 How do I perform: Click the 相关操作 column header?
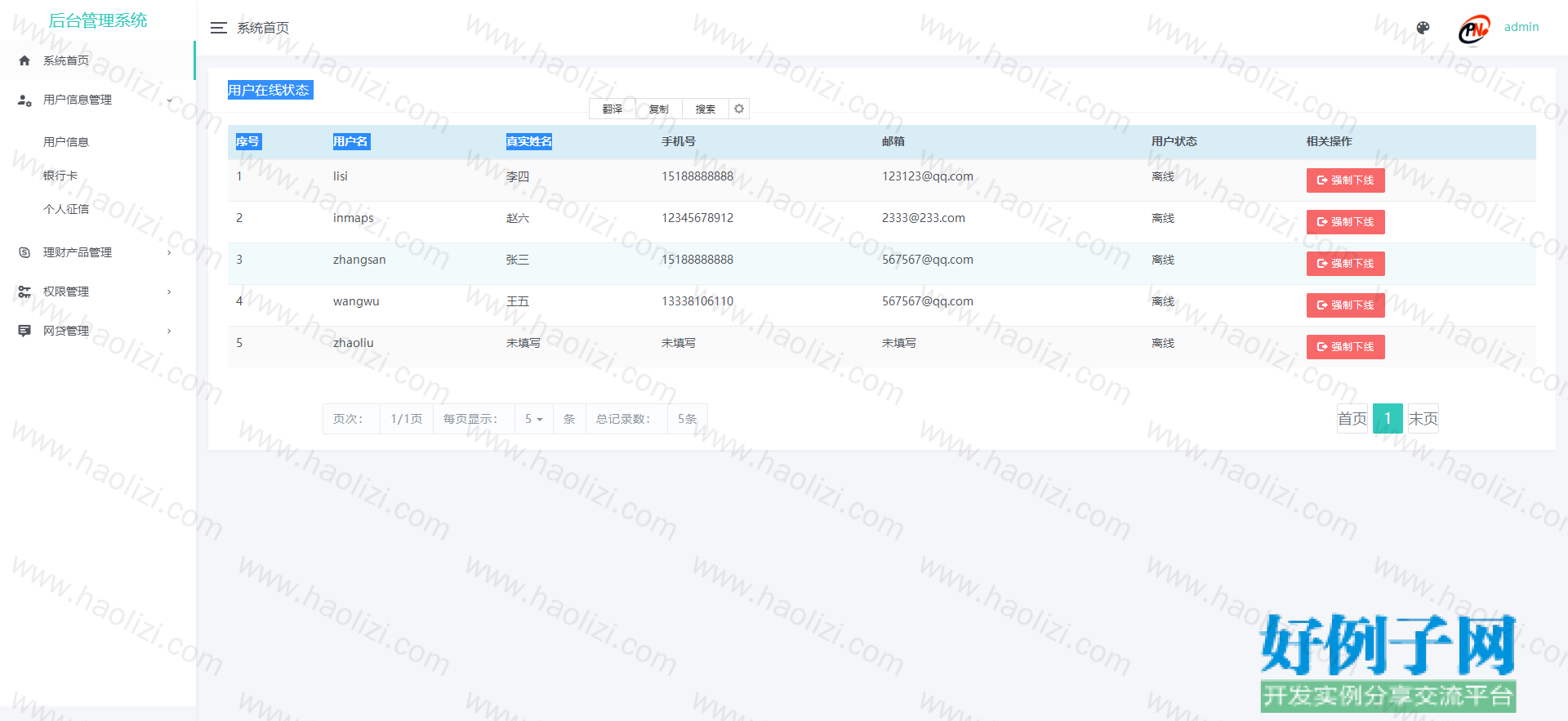[1330, 141]
